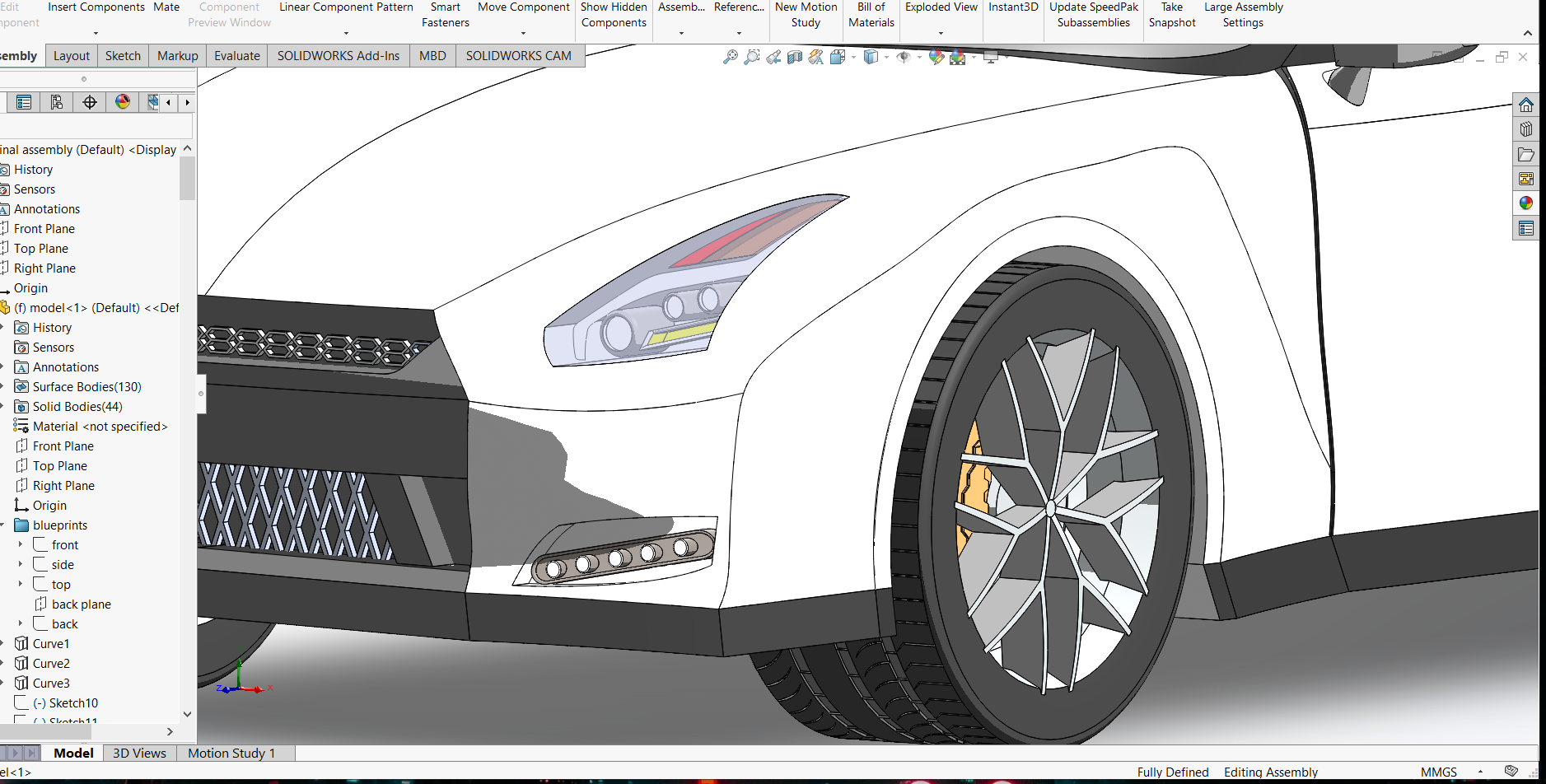Toggle Large Assembly Settings
Image resolution: width=1546 pixels, height=784 pixels.
(x=1243, y=15)
